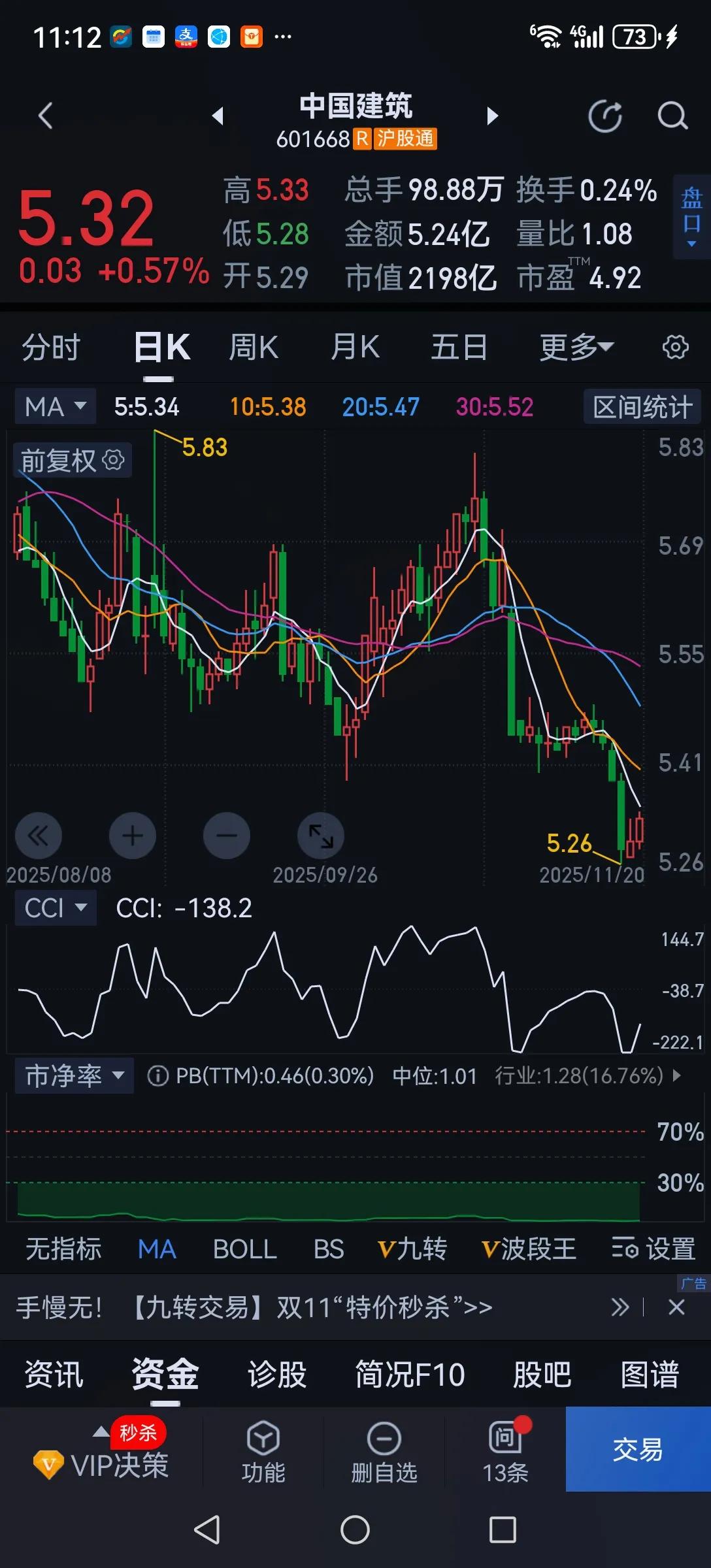Open the 盘口 side panel
The height and width of the screenshot is (1568, 711).
click(691, 217)
